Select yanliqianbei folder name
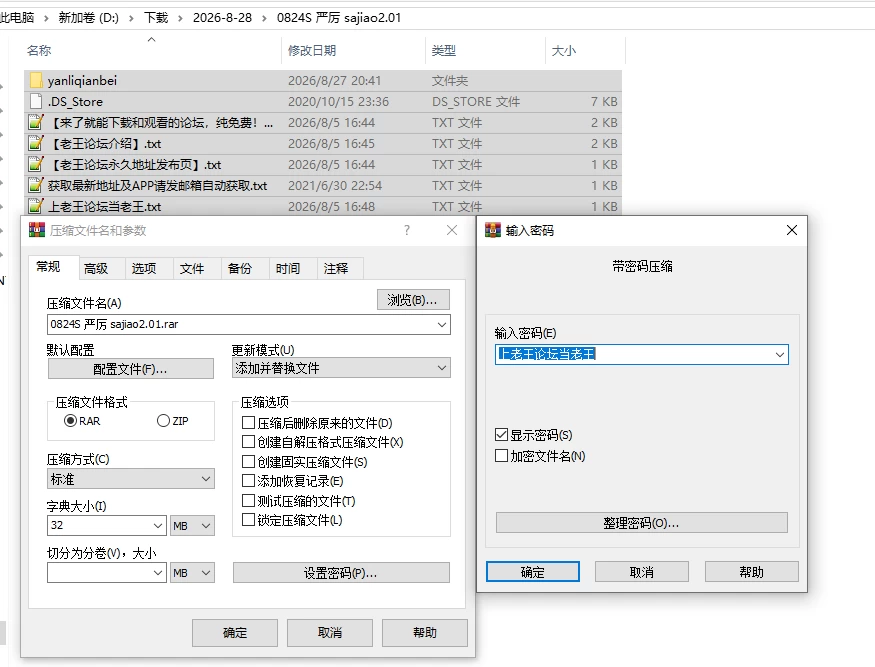 coord(83,80)
